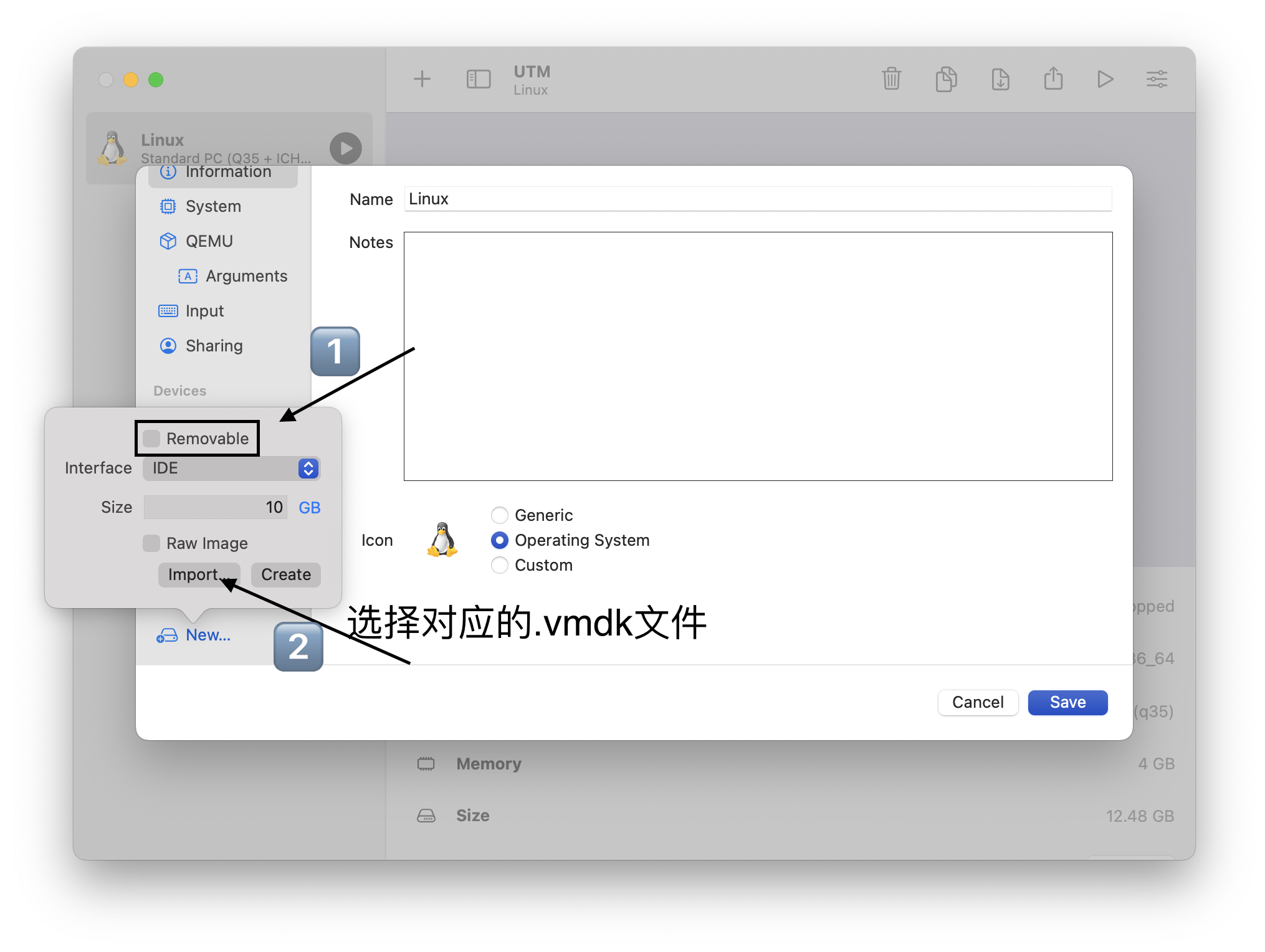Click the clone VM icon in the toolbar
The width and height of the screenshot is (1265, 952).
click(x=946, y=79)
